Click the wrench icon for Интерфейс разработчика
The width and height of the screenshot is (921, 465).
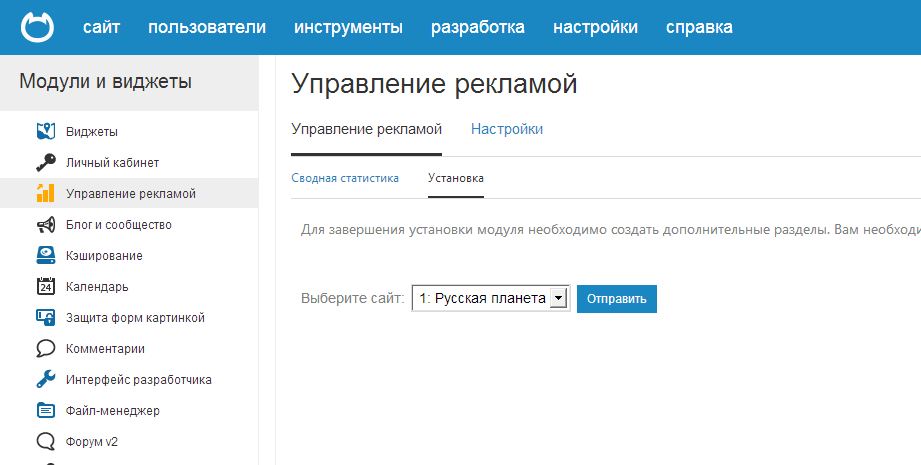click(46, 379)
